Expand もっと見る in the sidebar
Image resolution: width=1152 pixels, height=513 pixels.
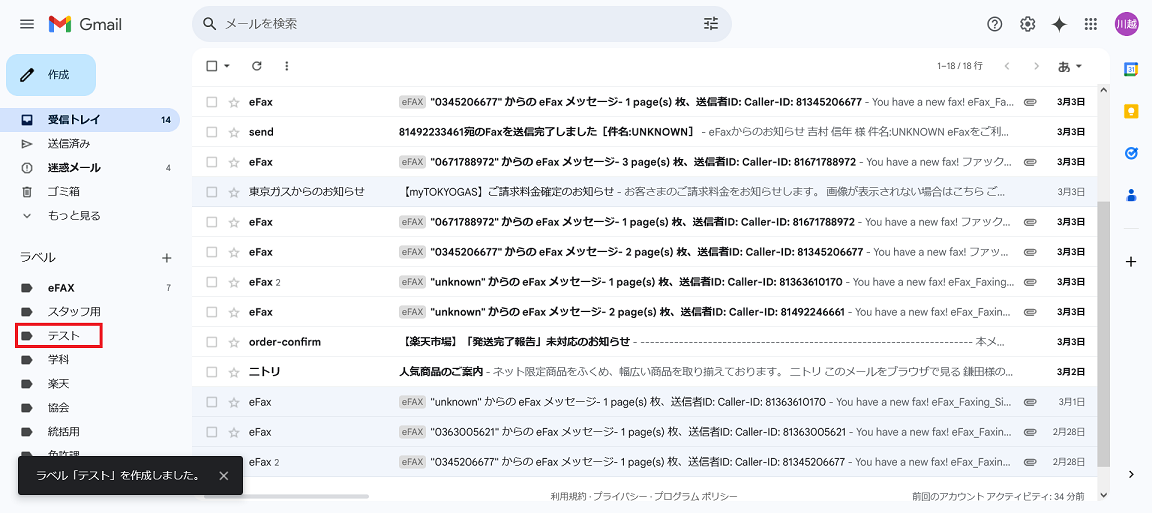click(x=73, y=216)
